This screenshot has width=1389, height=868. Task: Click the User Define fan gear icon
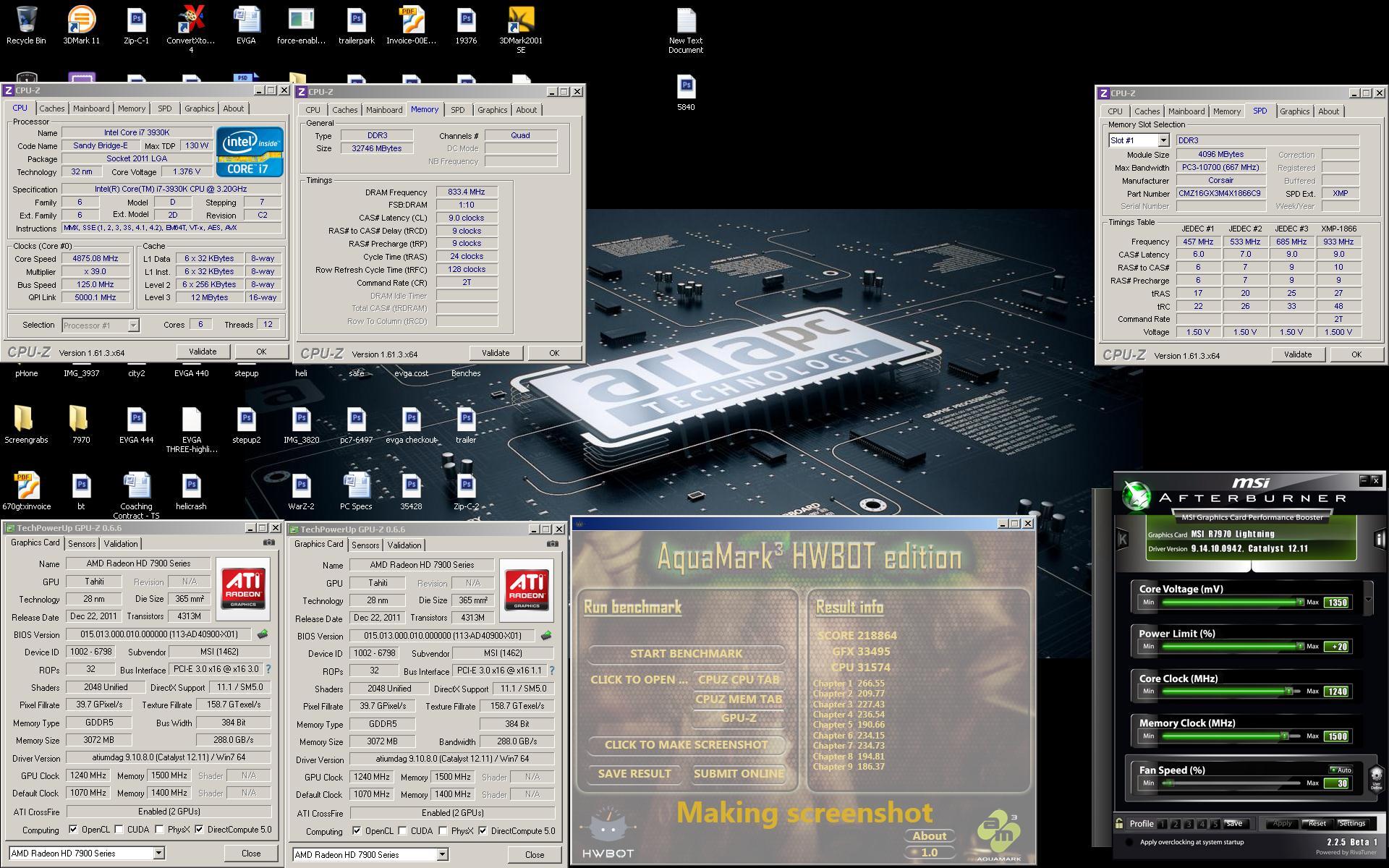click(x=1376, y=780)
